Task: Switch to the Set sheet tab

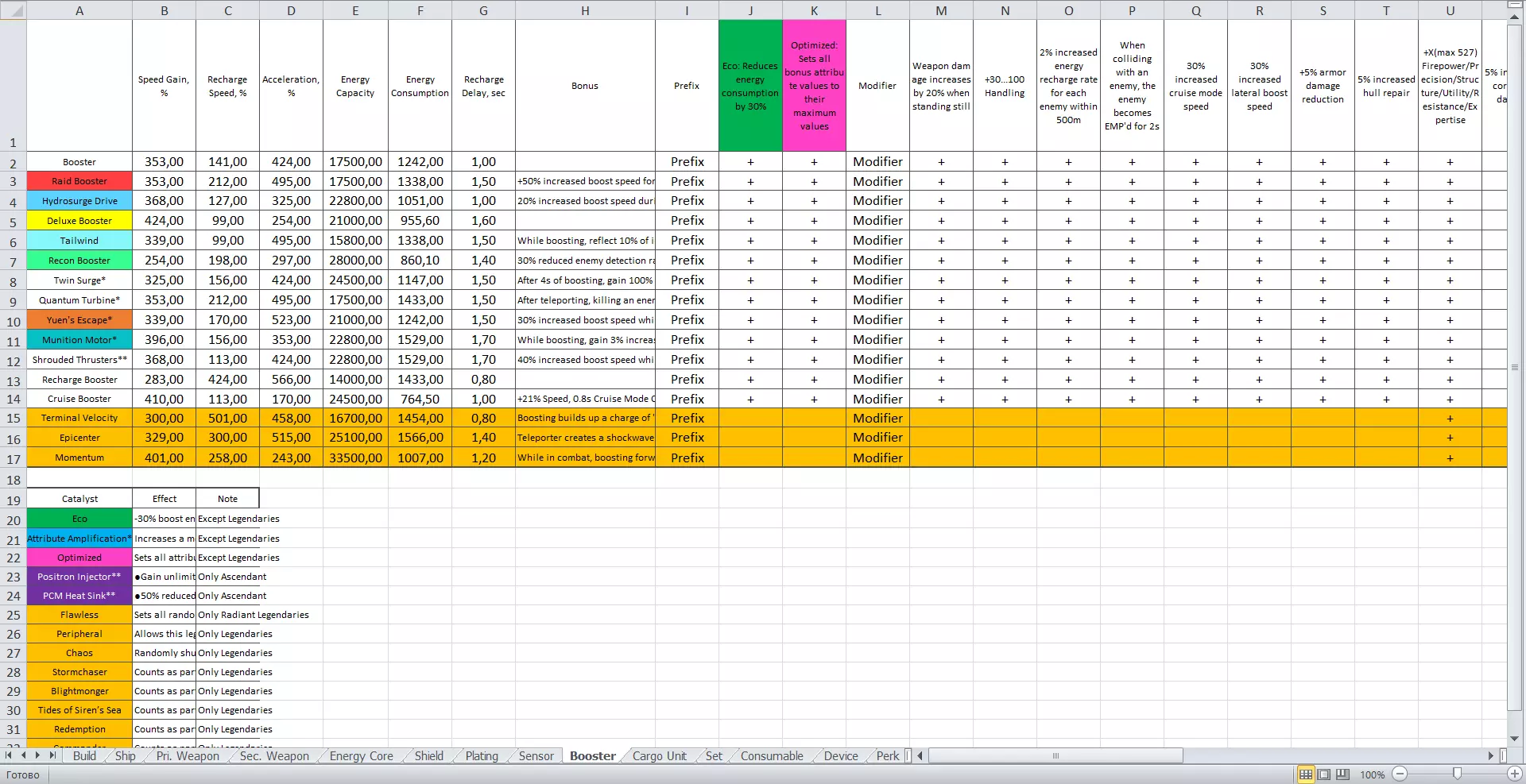Action: tap(715, 756)
